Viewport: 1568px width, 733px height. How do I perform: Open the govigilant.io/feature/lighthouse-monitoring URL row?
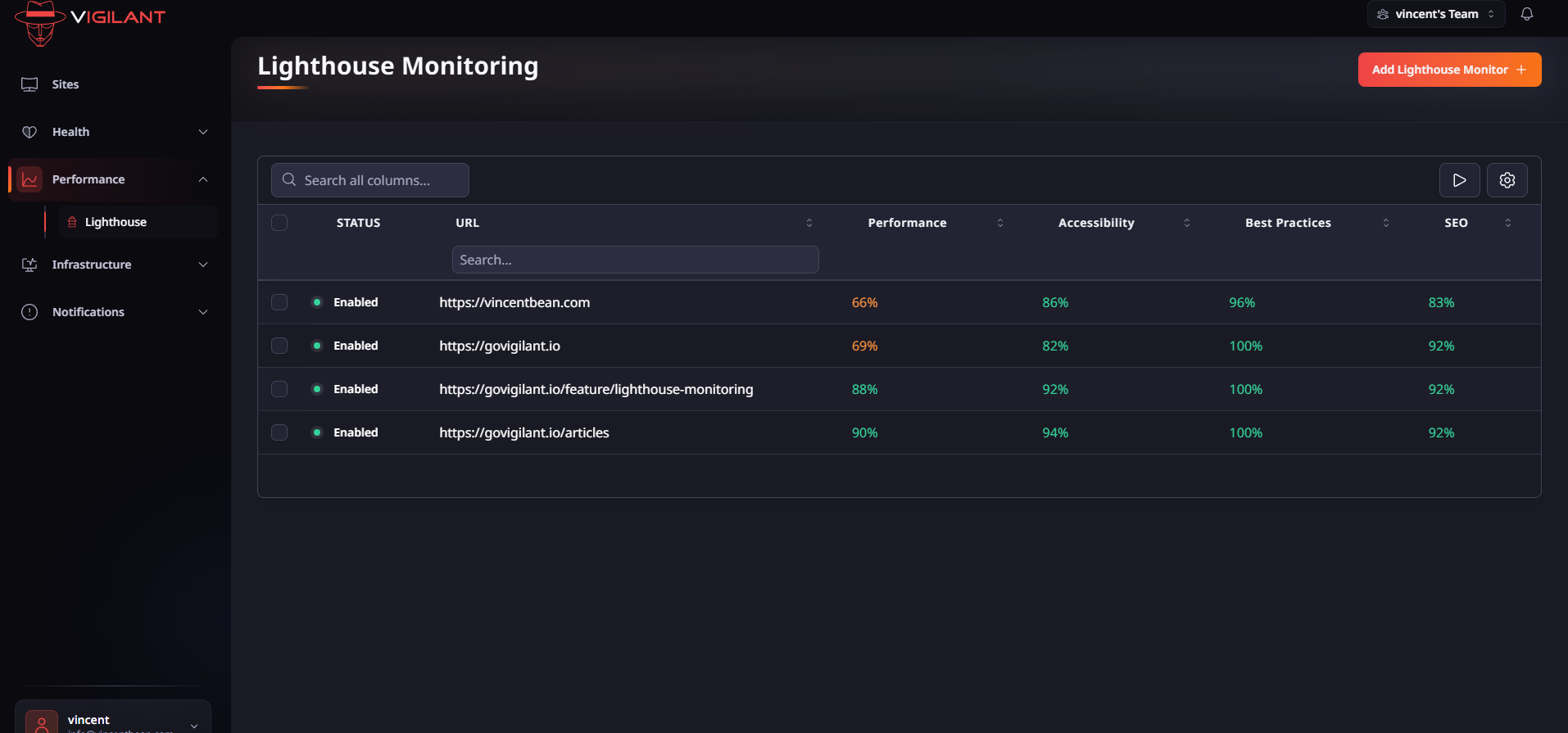click(596, 389)
